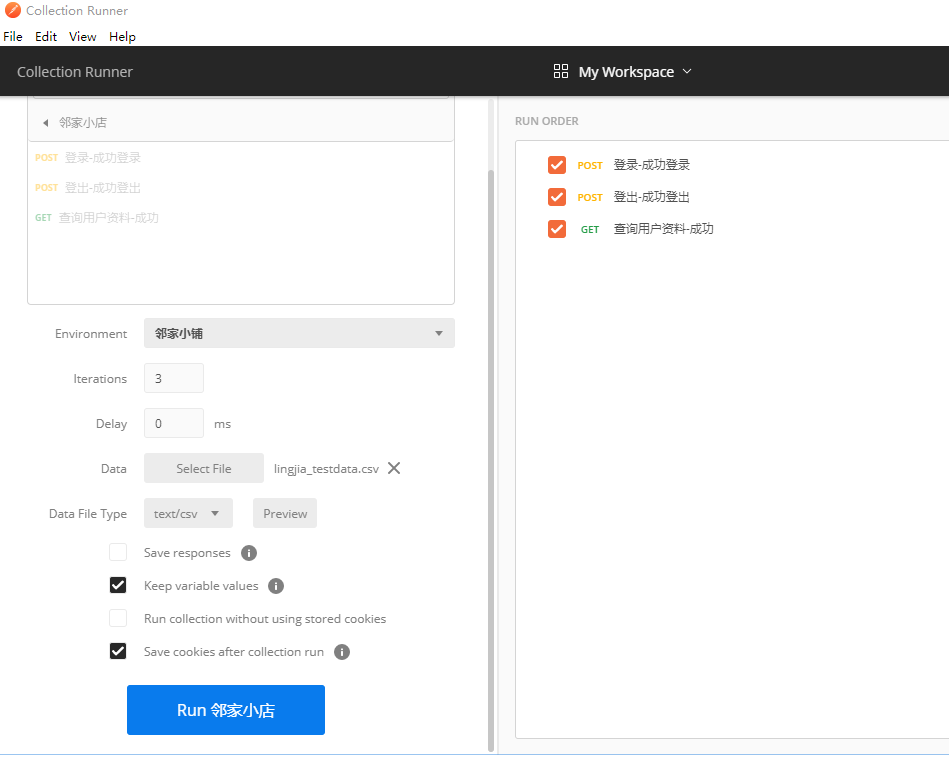Screen dimensions: 949x762
Task: Click the info icon next to Keep variable values
Action: [x=275, y=585]
